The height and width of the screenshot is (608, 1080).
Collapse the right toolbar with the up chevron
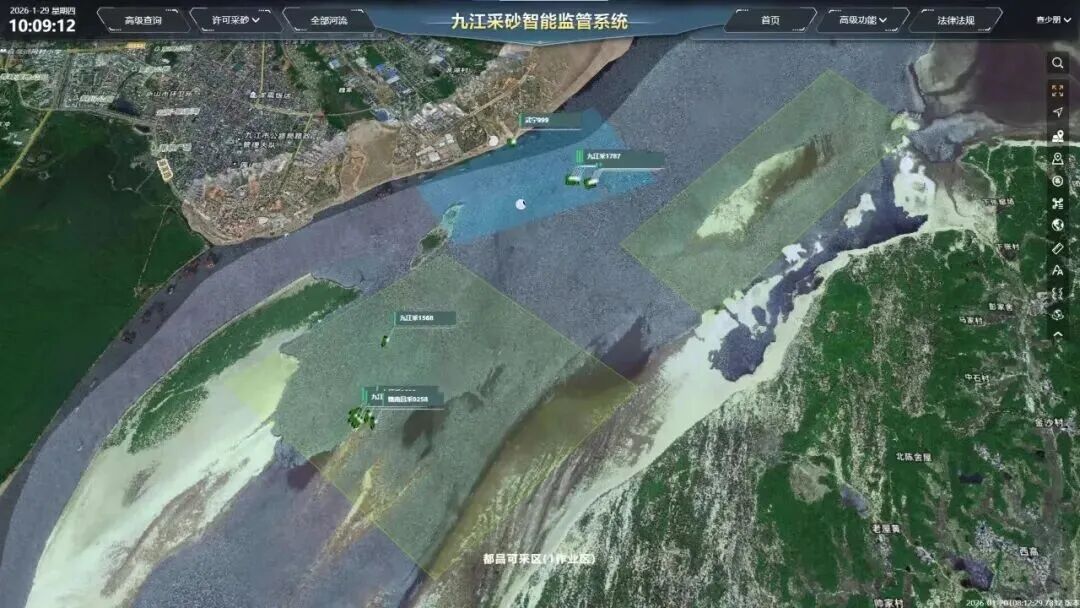[x=1058, y=335]
